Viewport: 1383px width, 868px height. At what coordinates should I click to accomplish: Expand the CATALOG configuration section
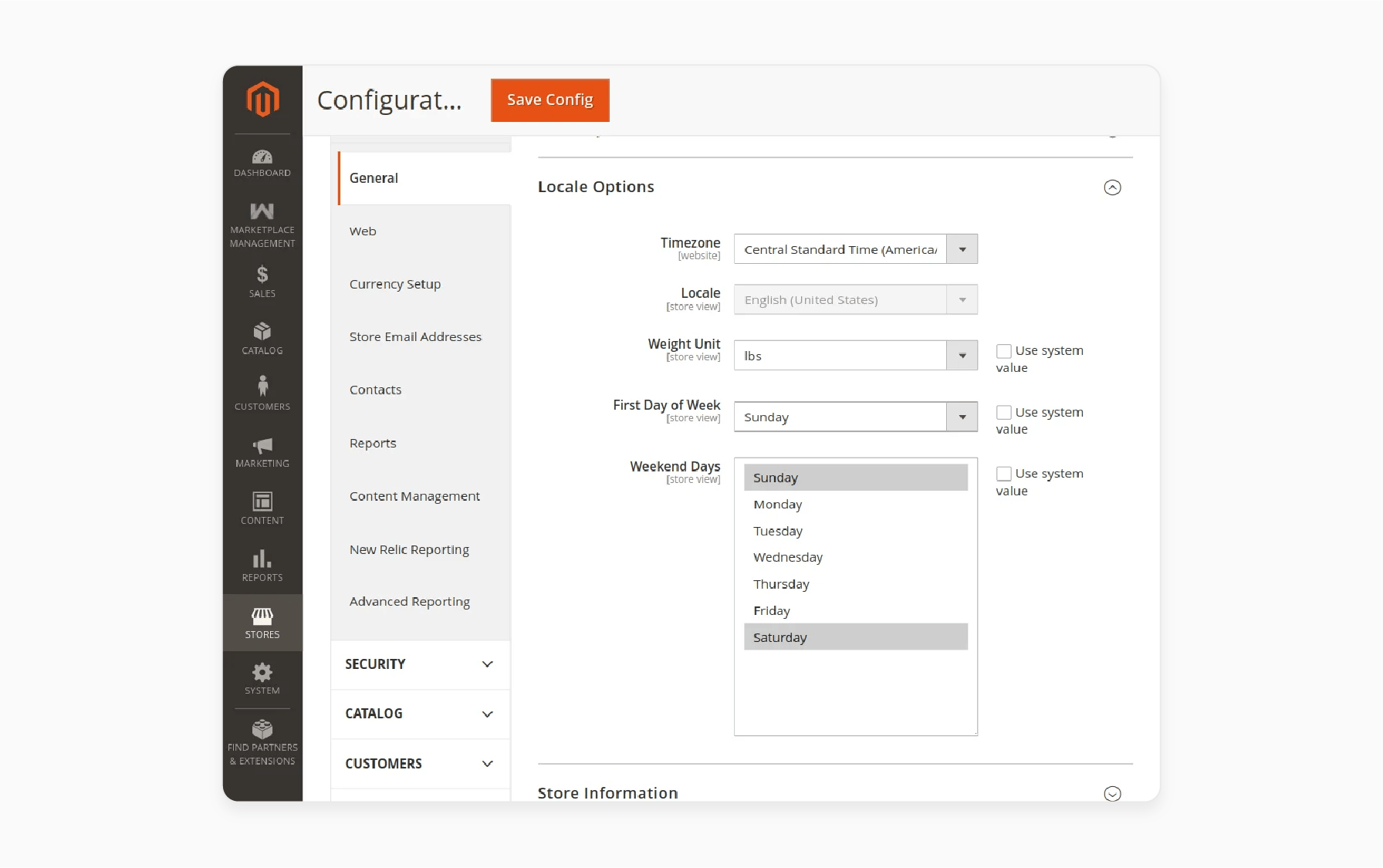point(421,714)
